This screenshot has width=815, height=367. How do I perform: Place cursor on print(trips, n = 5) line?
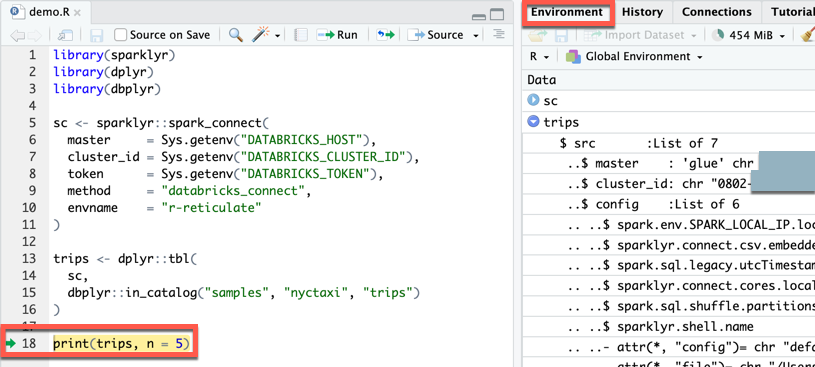(123, 343)
